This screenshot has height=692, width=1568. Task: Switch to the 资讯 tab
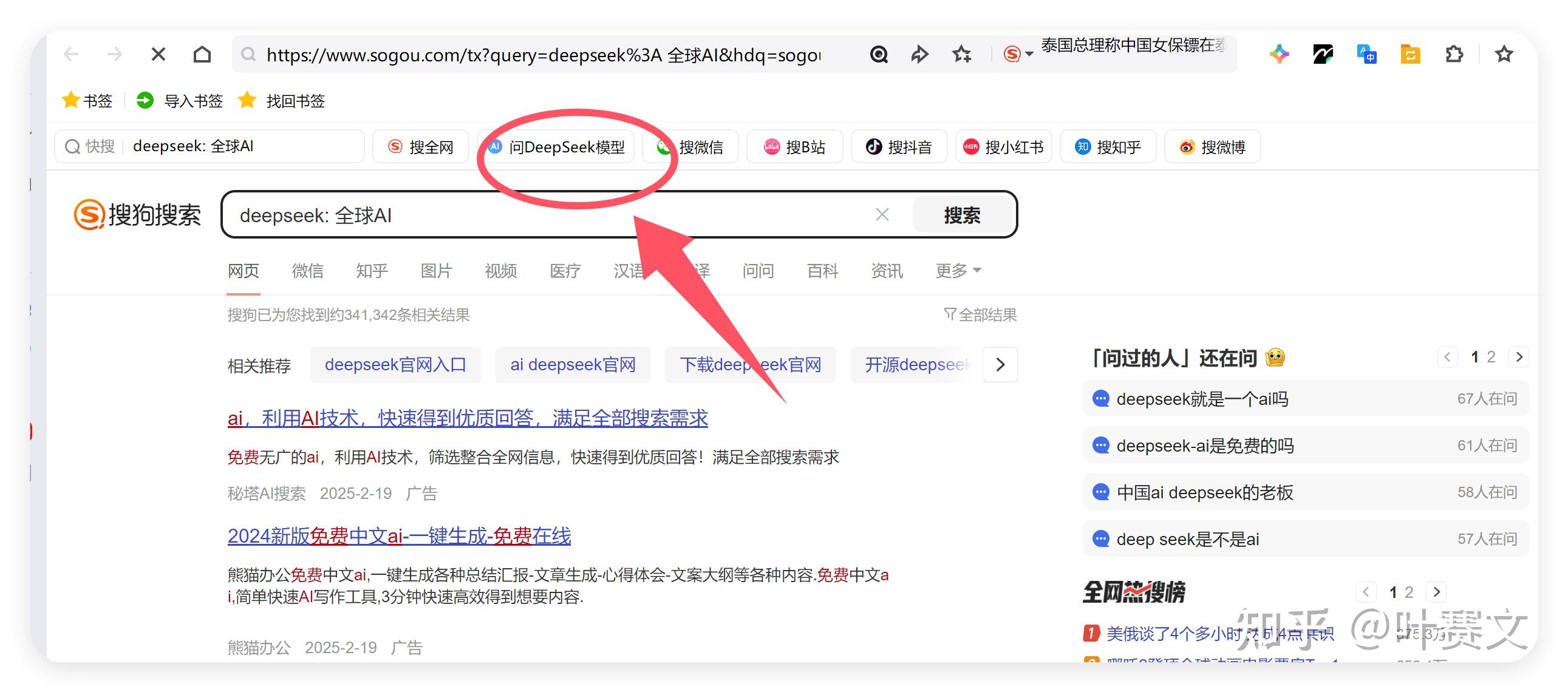point(887,271)
